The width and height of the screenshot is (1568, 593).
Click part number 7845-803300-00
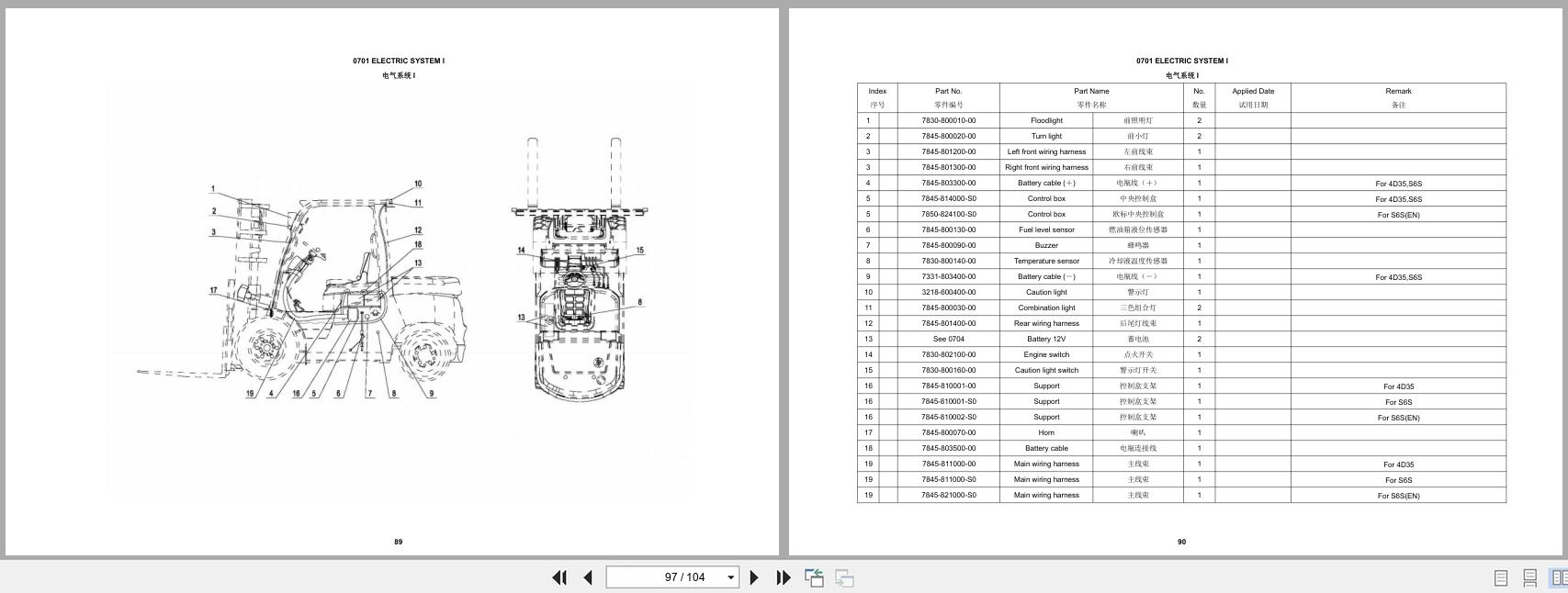coord(949,183)
